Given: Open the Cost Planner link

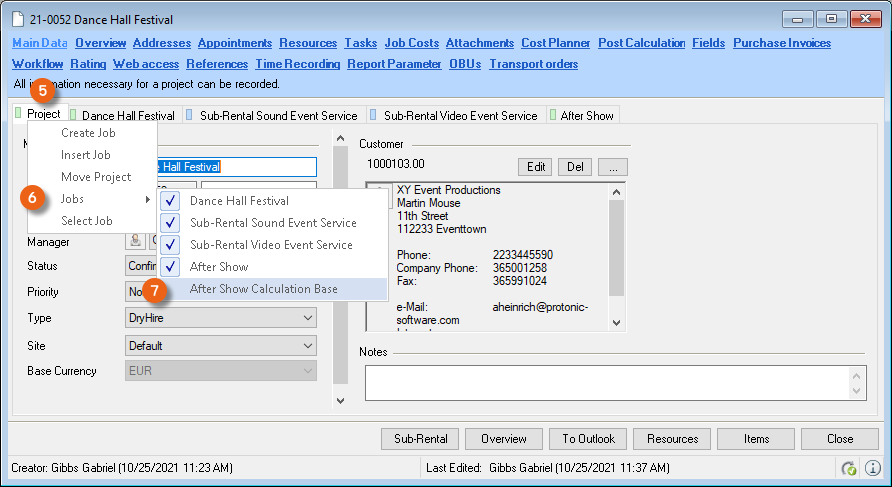Looking at the screenshot, I should [555, 43].
